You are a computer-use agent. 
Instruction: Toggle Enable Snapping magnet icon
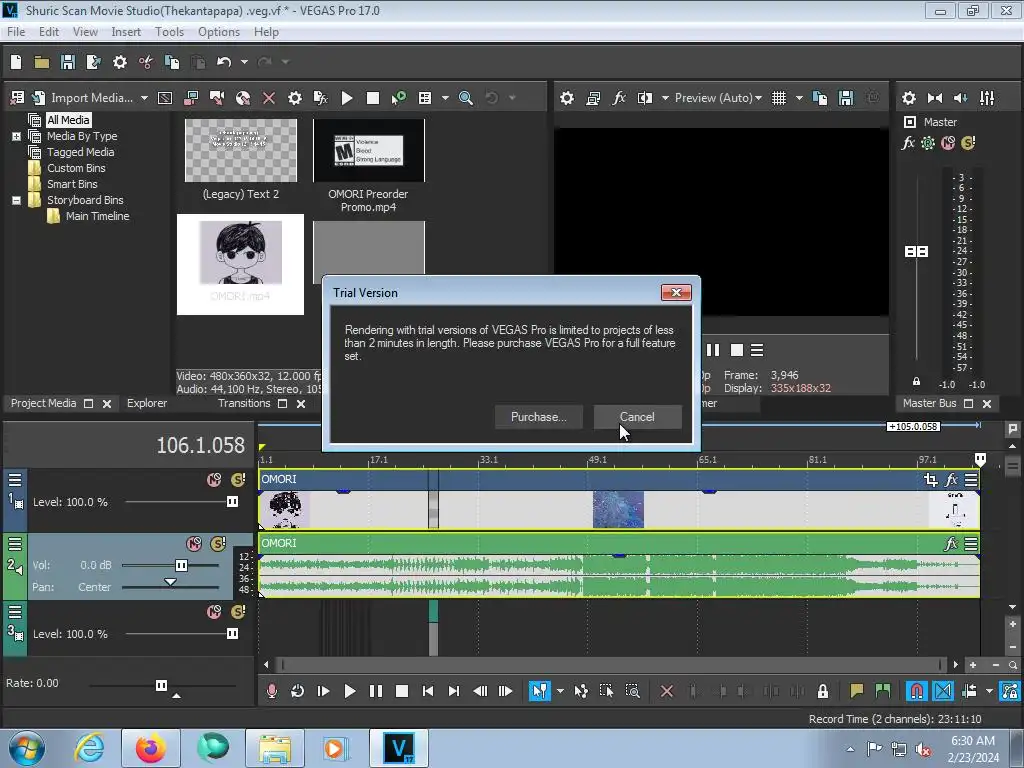[x=916, y=691]
